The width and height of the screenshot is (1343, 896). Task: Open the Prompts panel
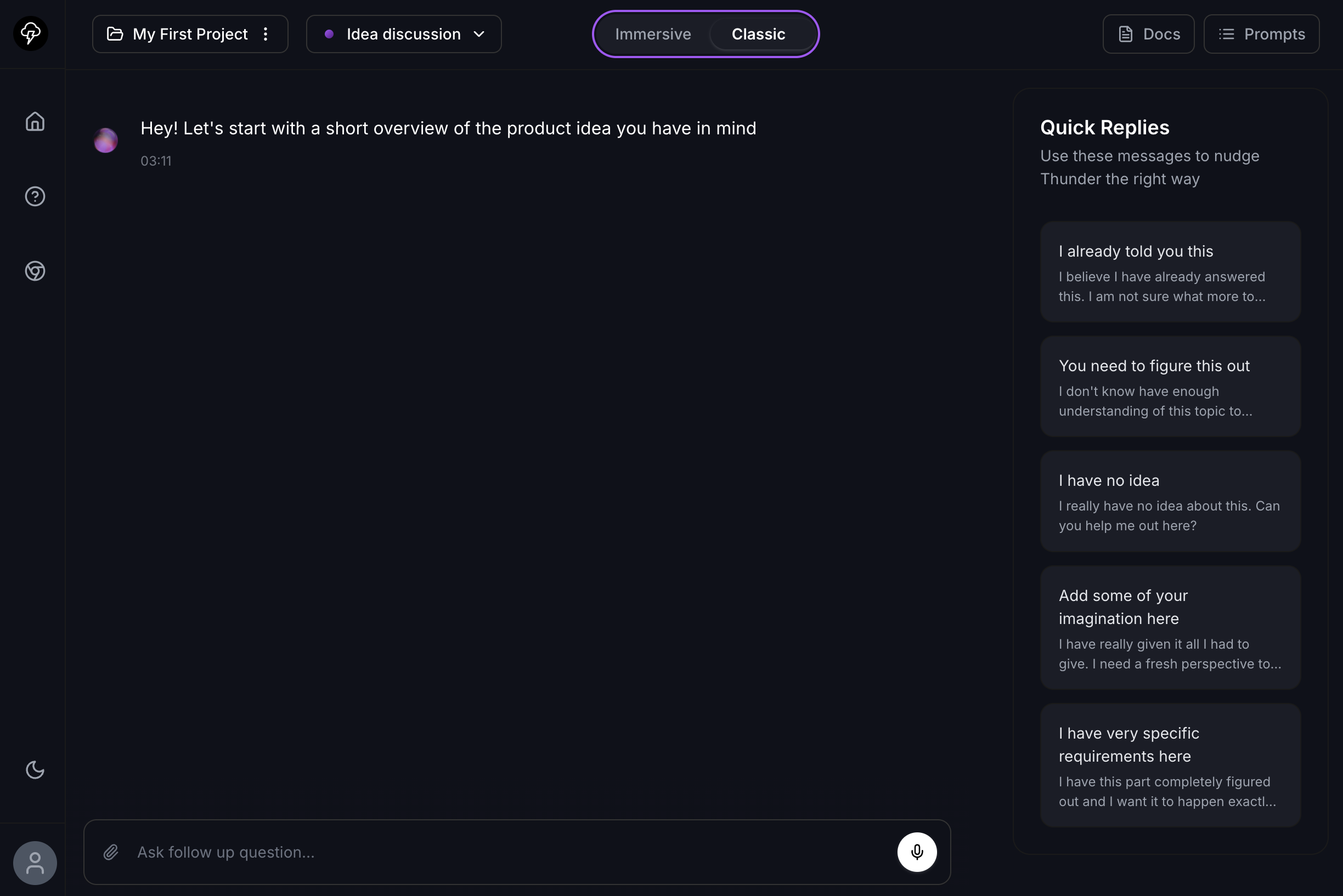[x=1261, y=35]
